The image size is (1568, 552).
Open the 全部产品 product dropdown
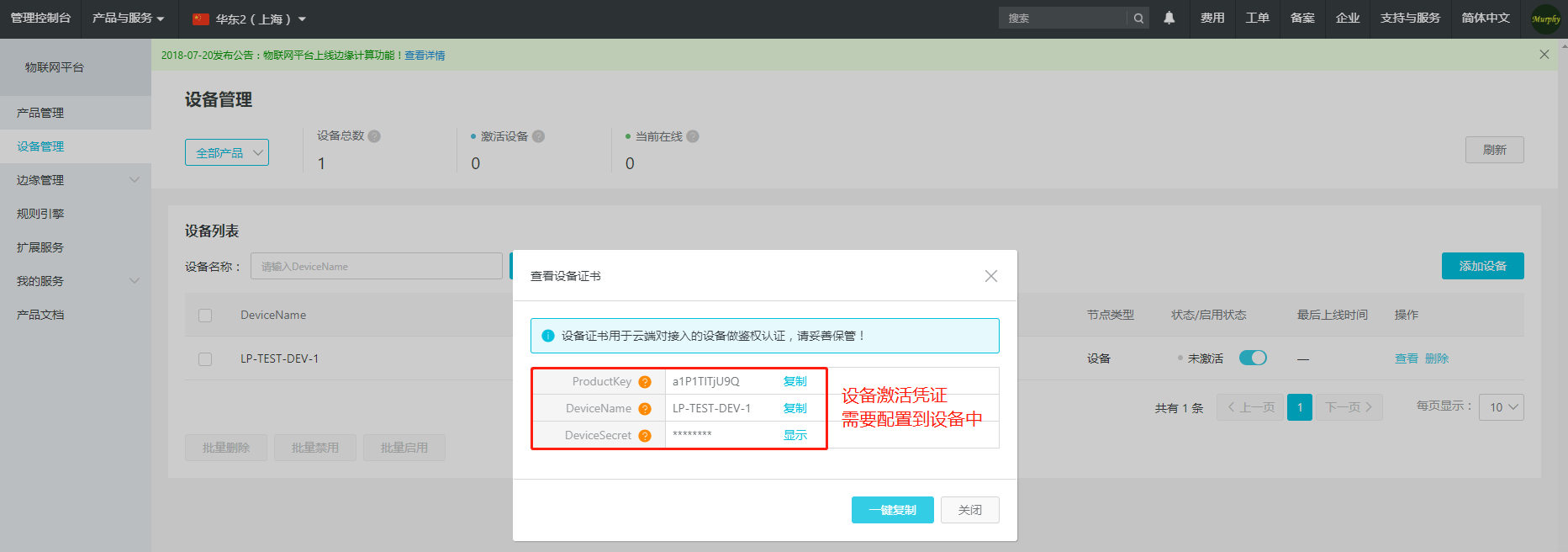click(x=227, y=152)
